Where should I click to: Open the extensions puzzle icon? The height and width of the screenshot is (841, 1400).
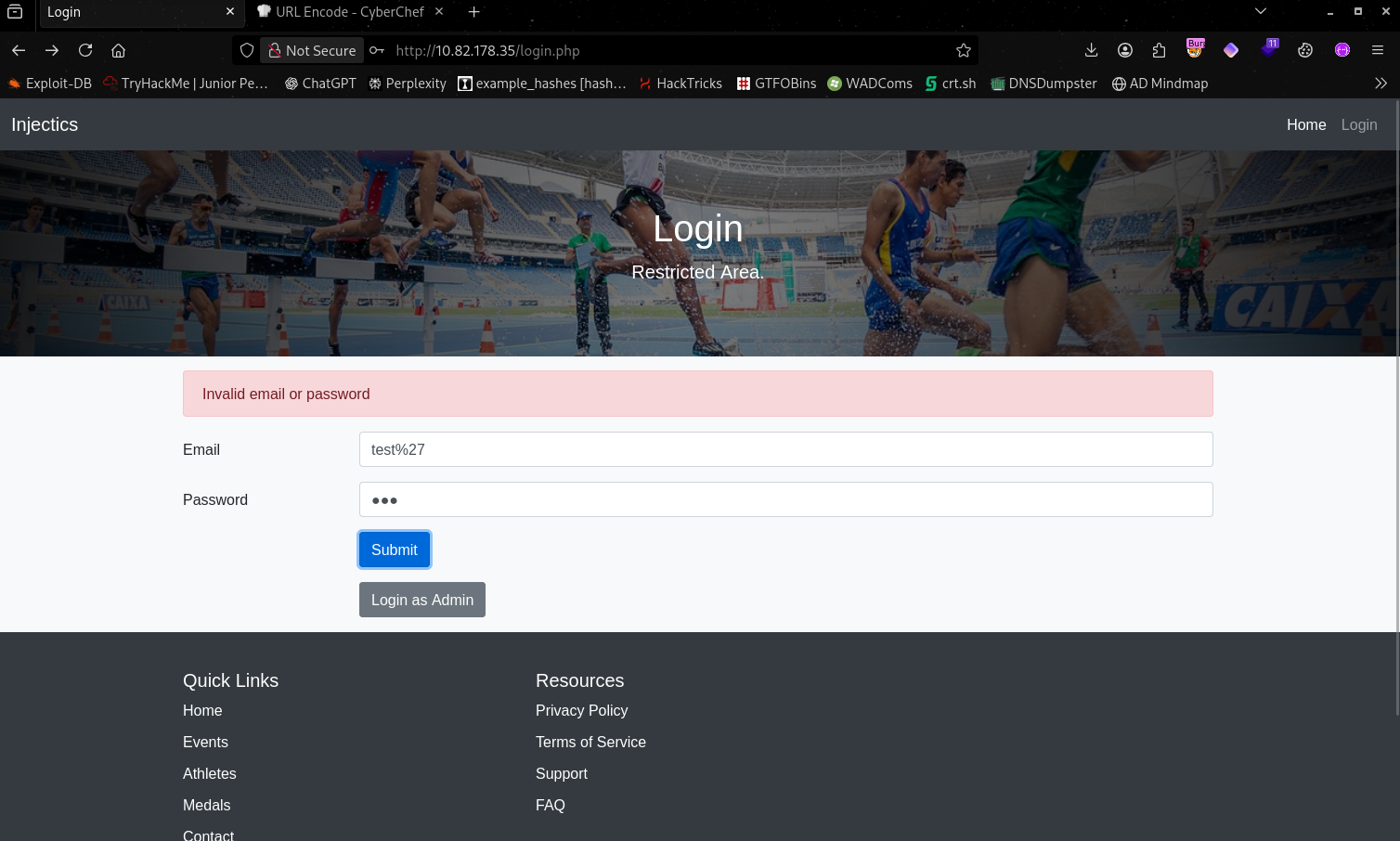1159,50
